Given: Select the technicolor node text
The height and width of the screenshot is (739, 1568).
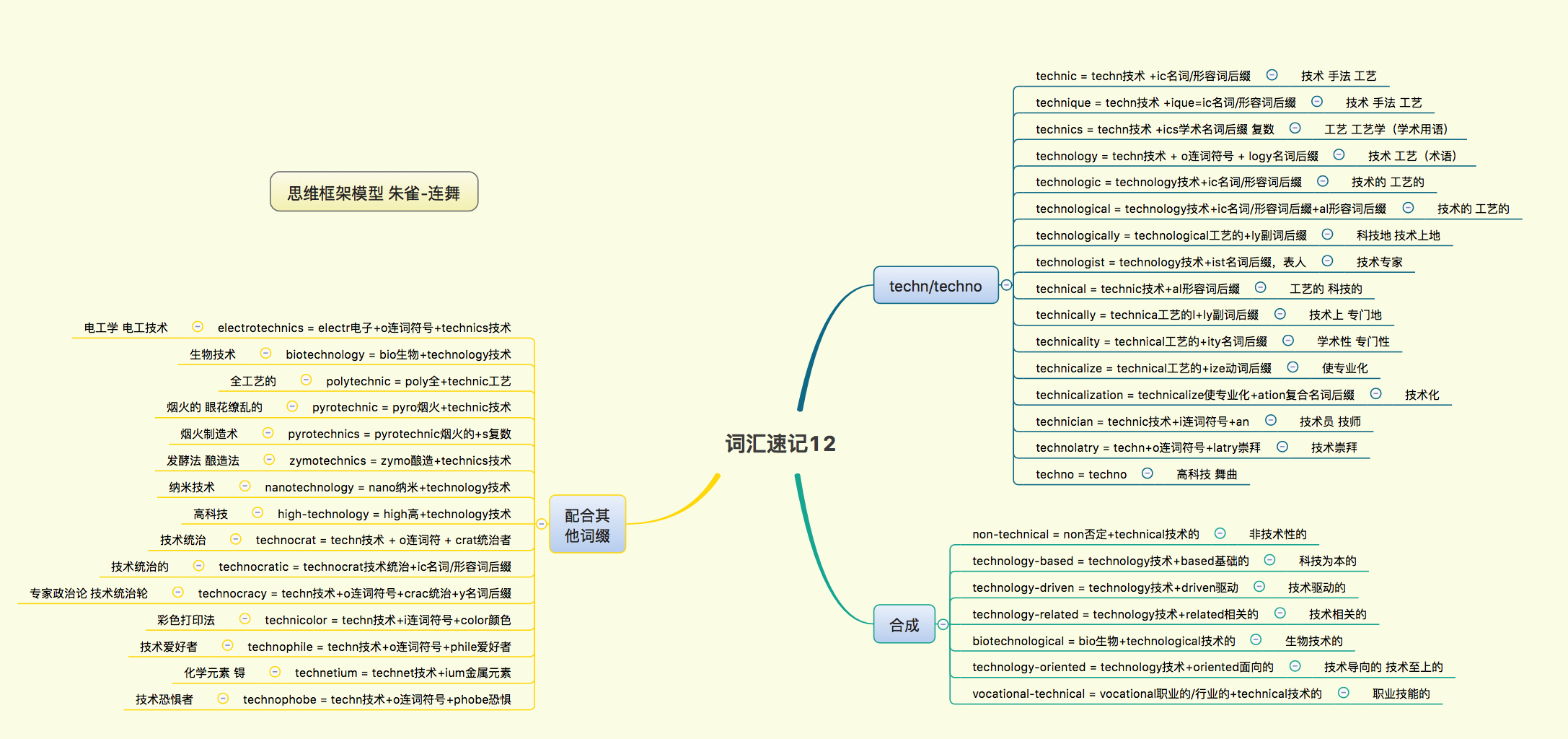Looking at the screenshot, I should click(387, 620).
